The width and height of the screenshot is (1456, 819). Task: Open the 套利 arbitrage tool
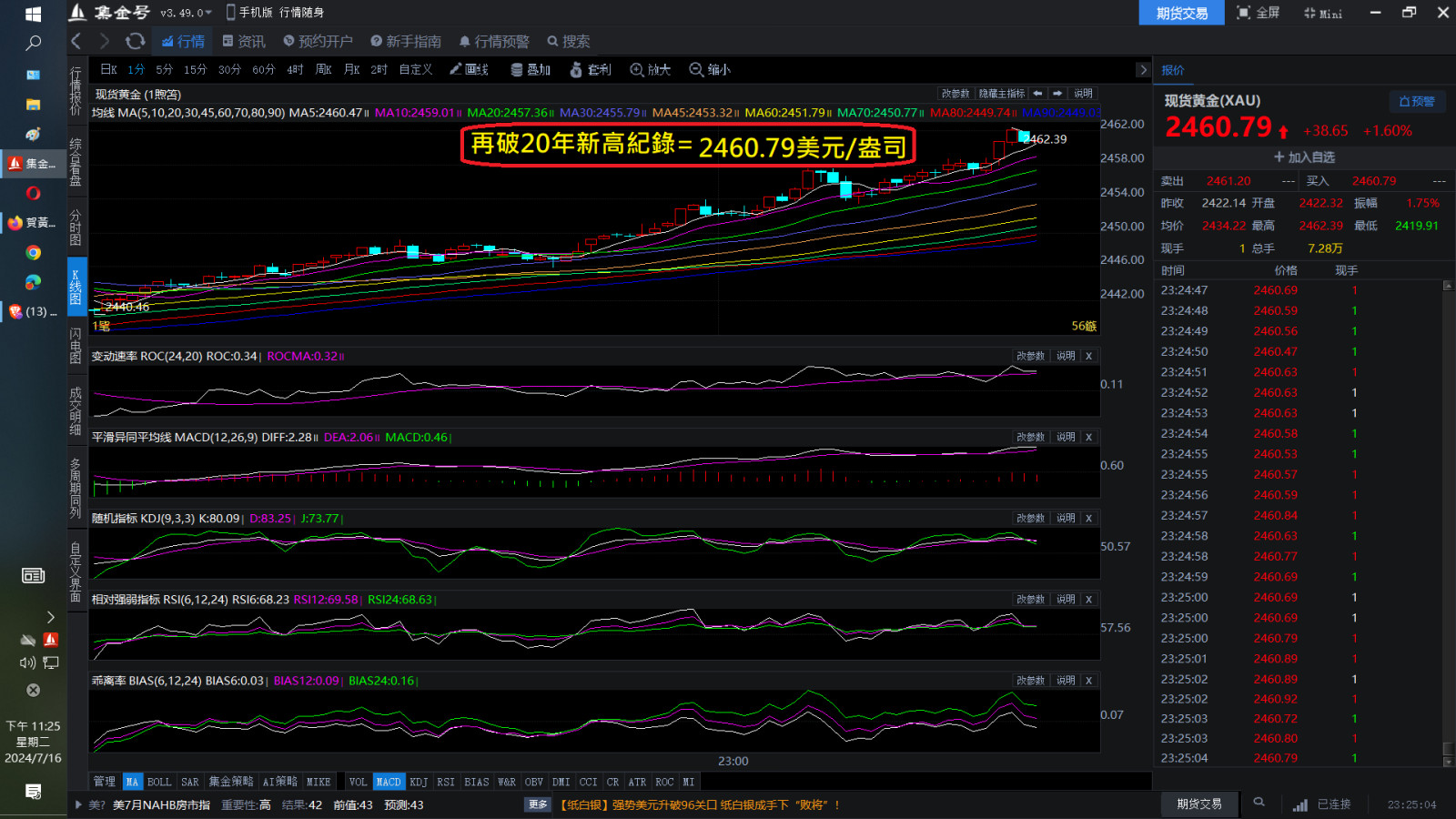[590, 69]
